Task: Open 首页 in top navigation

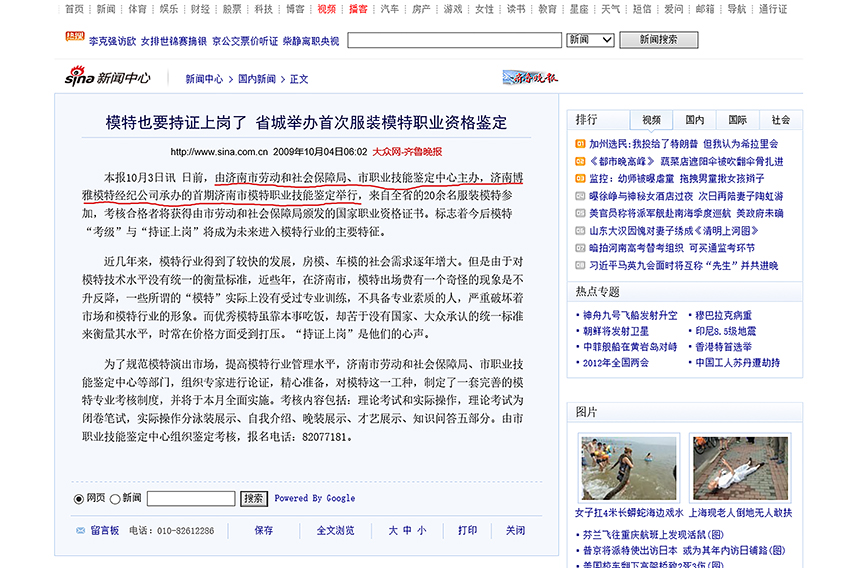Action: pos(75,9)
